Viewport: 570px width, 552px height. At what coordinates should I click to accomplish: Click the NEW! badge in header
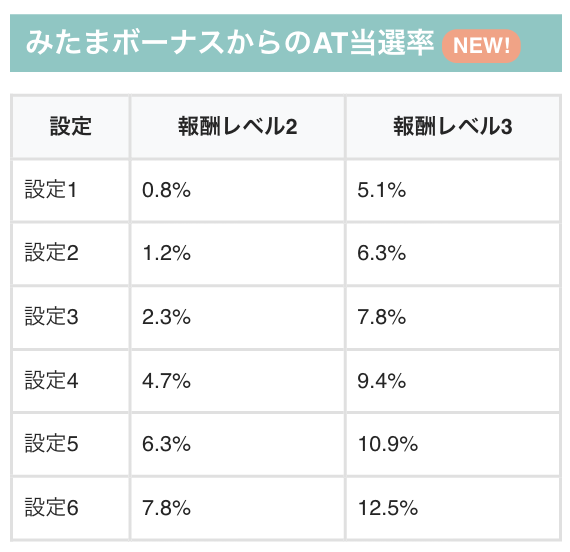[481, 46]
